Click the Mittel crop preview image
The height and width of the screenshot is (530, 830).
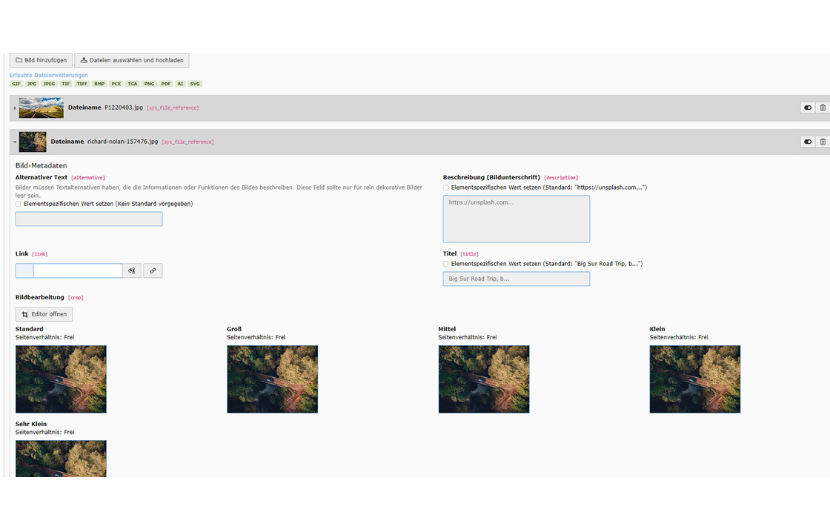tap(484, 379)
